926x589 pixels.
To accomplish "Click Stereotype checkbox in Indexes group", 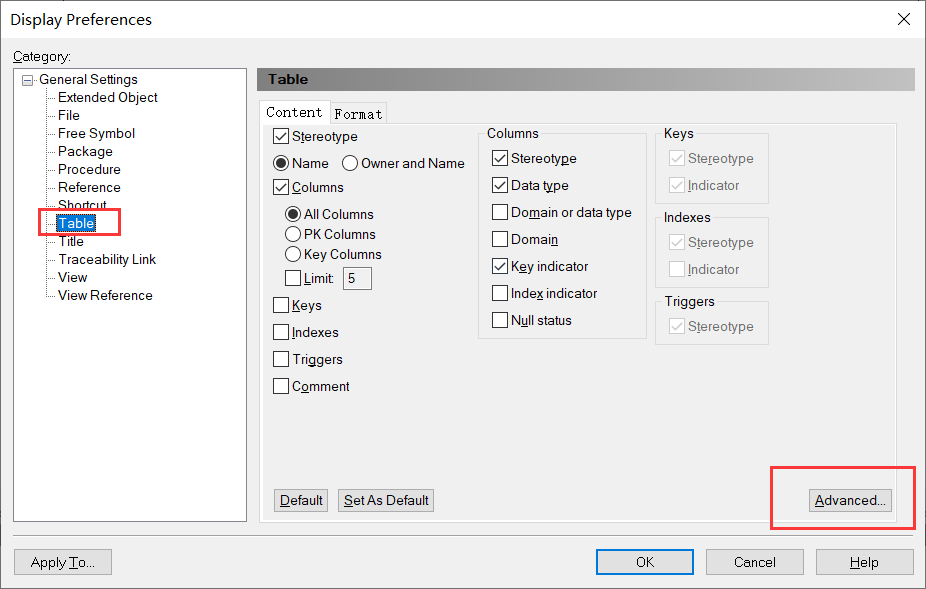I will (x=677, y=242).
